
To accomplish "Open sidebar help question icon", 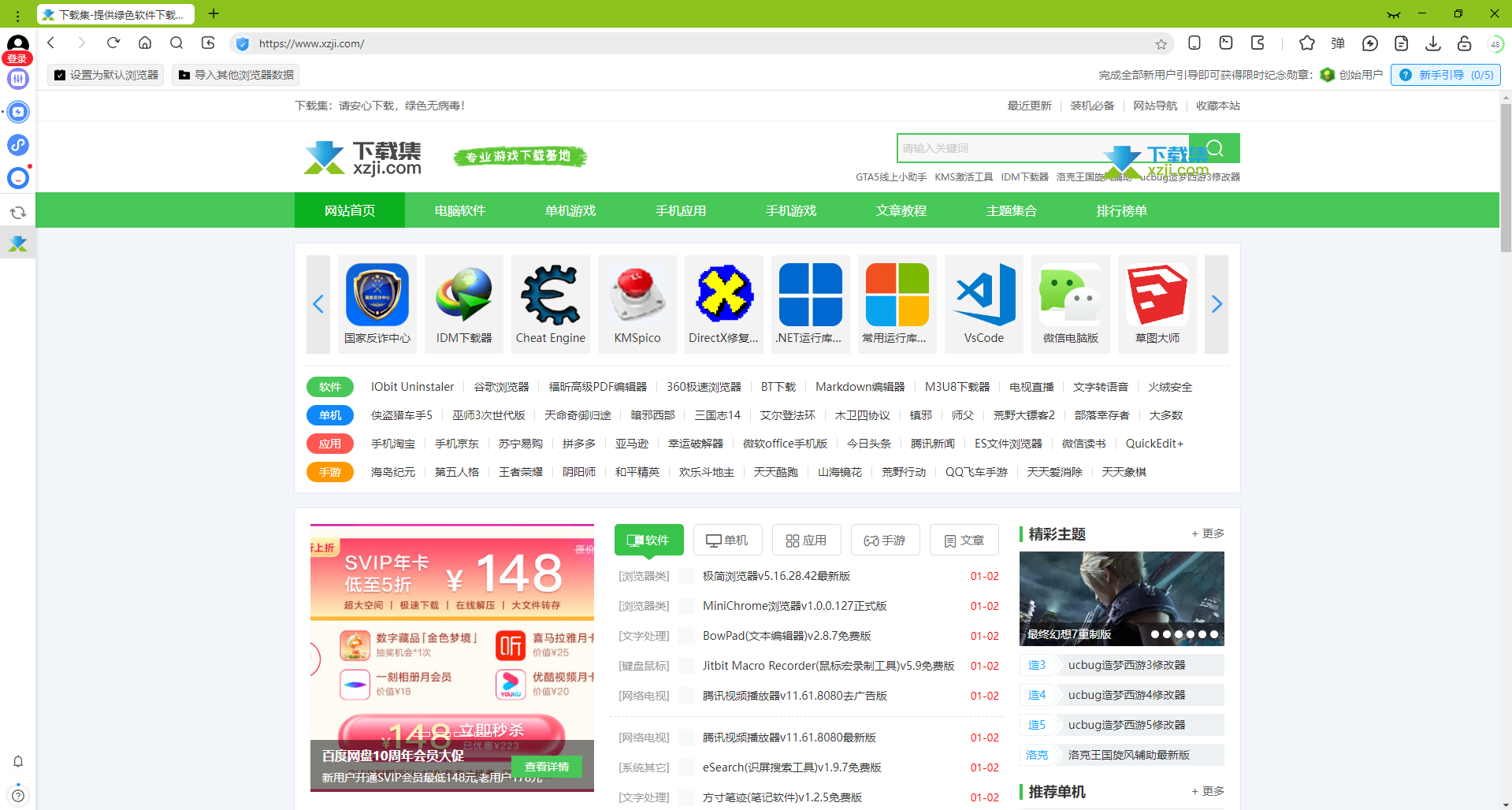I will (18, 796).
